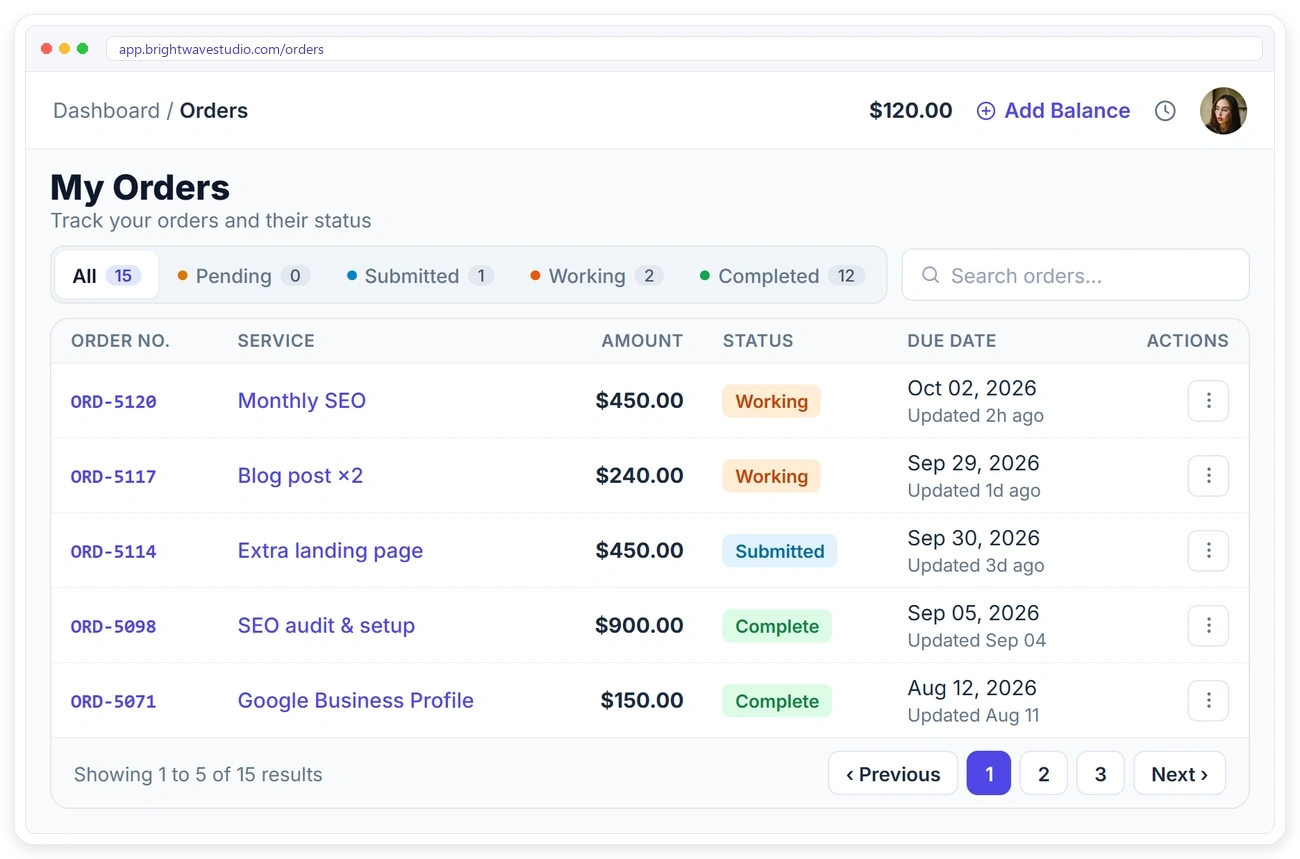Click the "Showing 1 to 5 of 15 results" text
Screen dimensions: 1300x859
click(198, 774)
